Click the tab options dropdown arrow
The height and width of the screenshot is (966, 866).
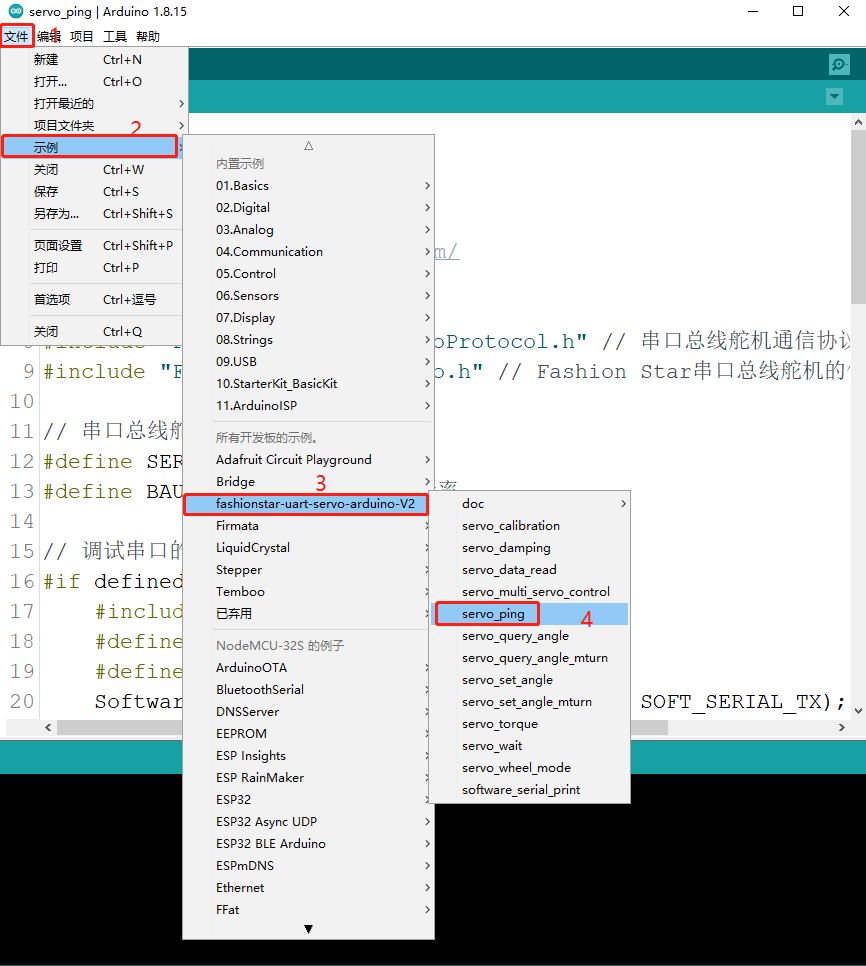(x=834, y=97)
